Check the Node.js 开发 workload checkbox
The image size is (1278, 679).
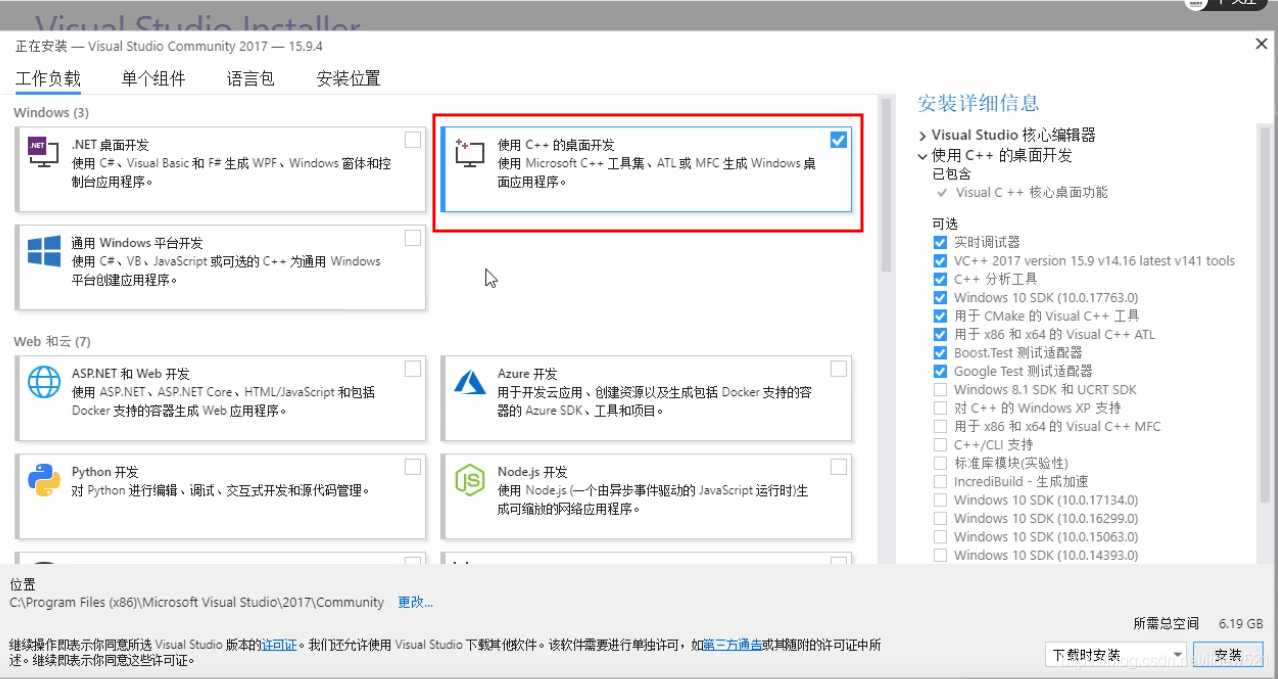[x=838, y=467]
